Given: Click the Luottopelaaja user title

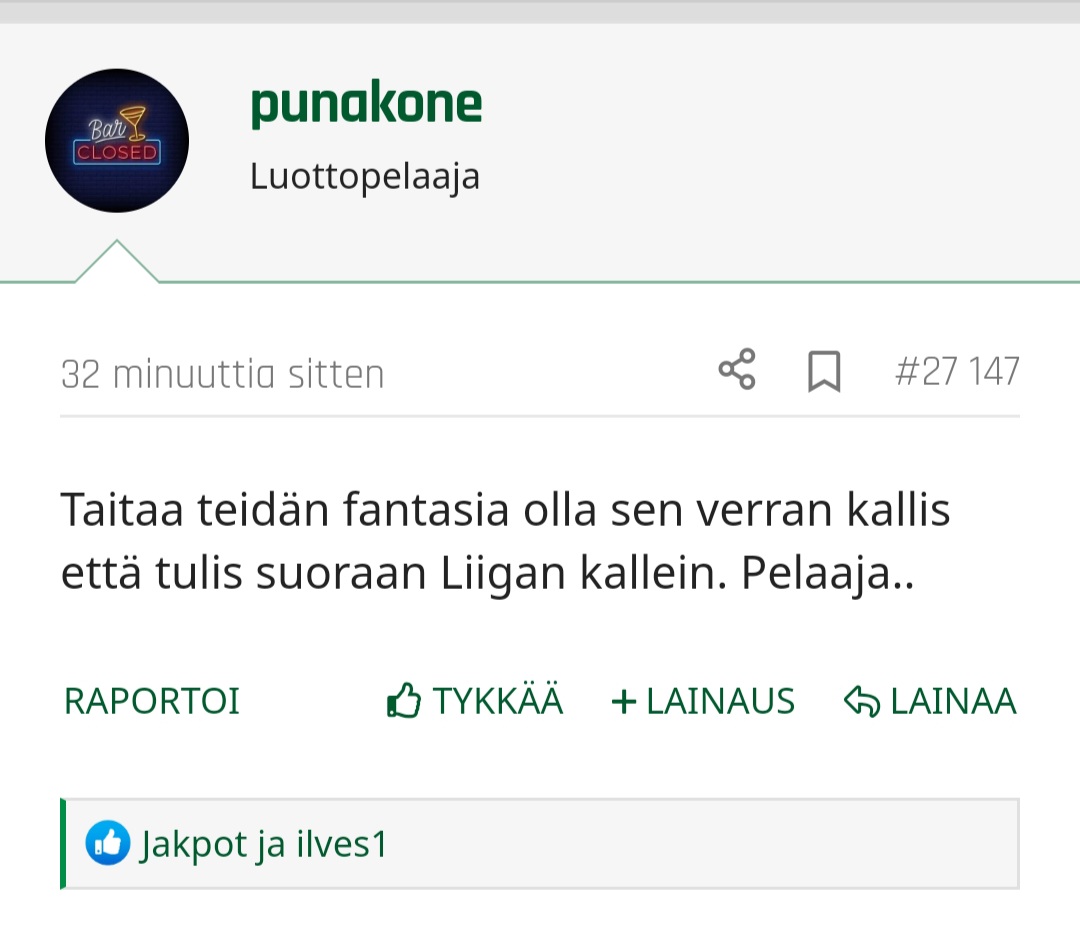Looking at the screenshot, I should tap(365, 177).
